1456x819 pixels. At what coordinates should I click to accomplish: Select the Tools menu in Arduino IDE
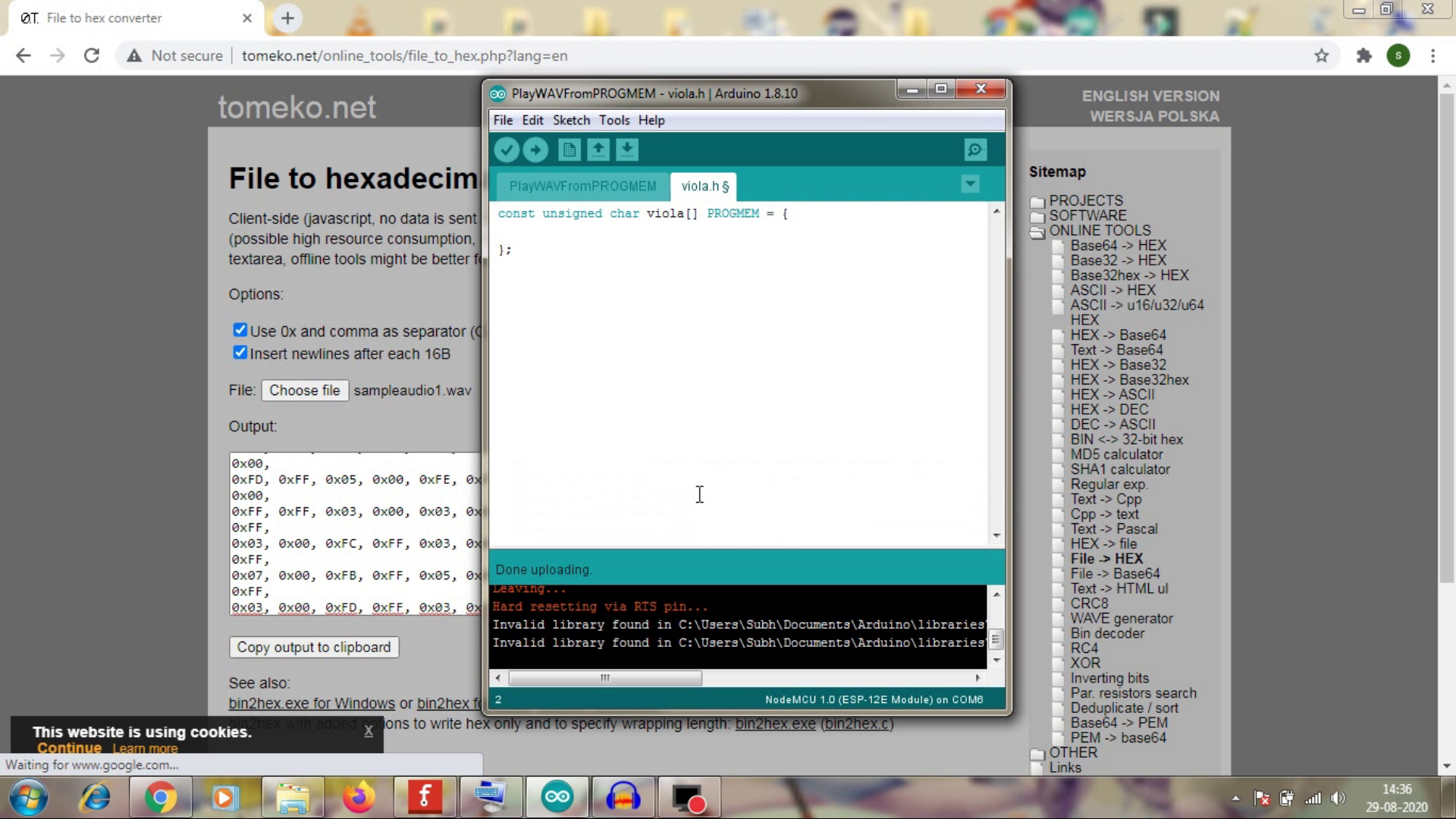[x=614, y=120]
